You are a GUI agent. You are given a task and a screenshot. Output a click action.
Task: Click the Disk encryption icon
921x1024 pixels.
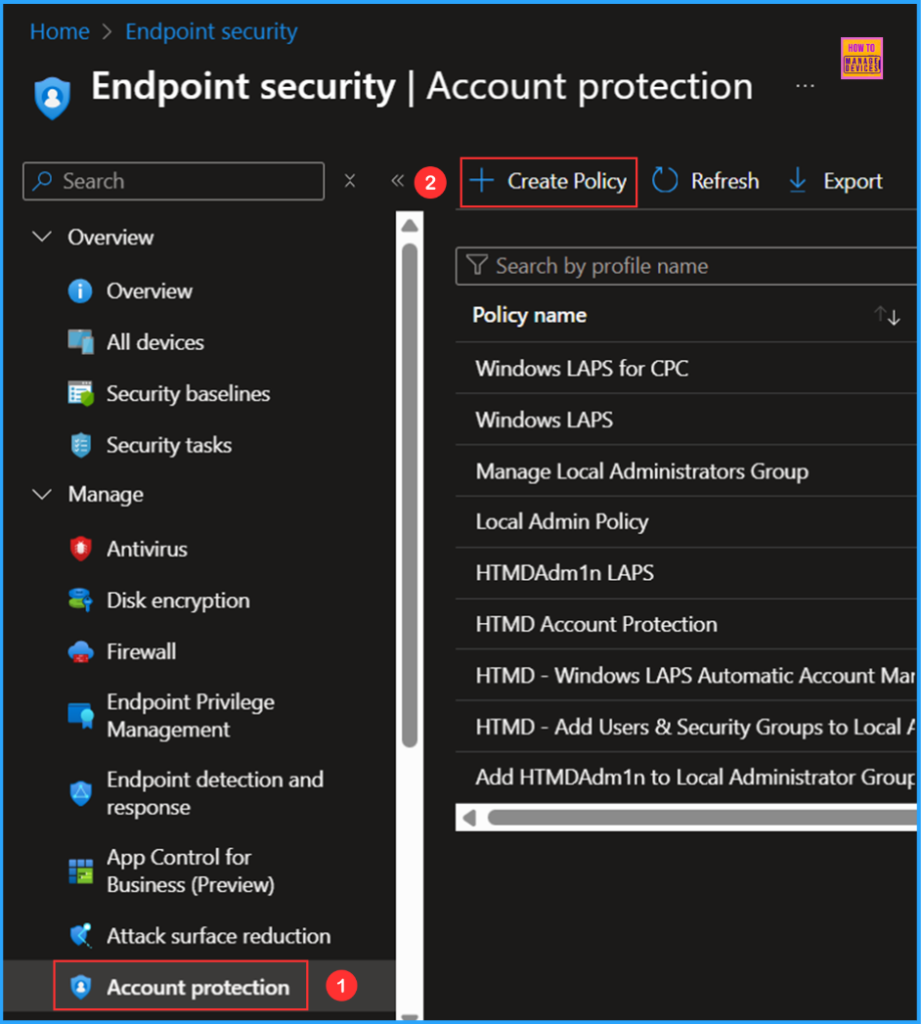pos(80,600)
